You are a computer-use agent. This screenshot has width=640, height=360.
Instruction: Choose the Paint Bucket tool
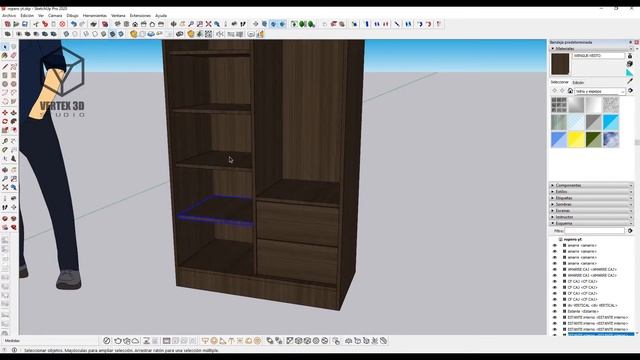[x=5, y=56]
